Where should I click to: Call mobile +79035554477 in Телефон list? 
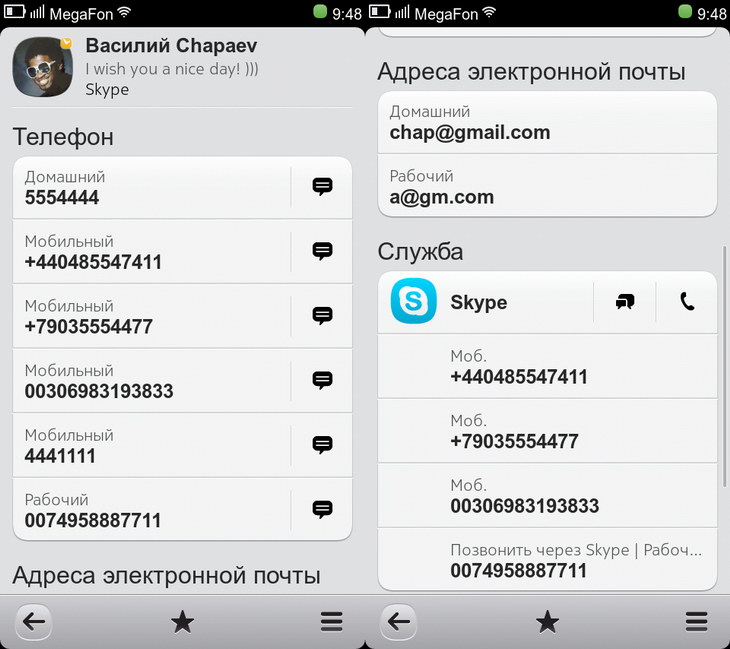[x=152, y=317]
